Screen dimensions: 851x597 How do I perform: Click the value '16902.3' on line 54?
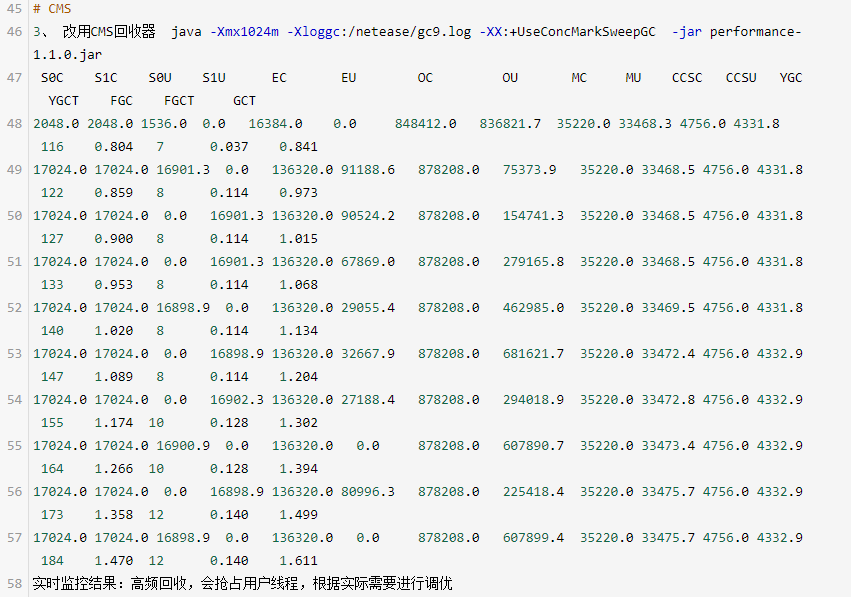click(237, 400)
